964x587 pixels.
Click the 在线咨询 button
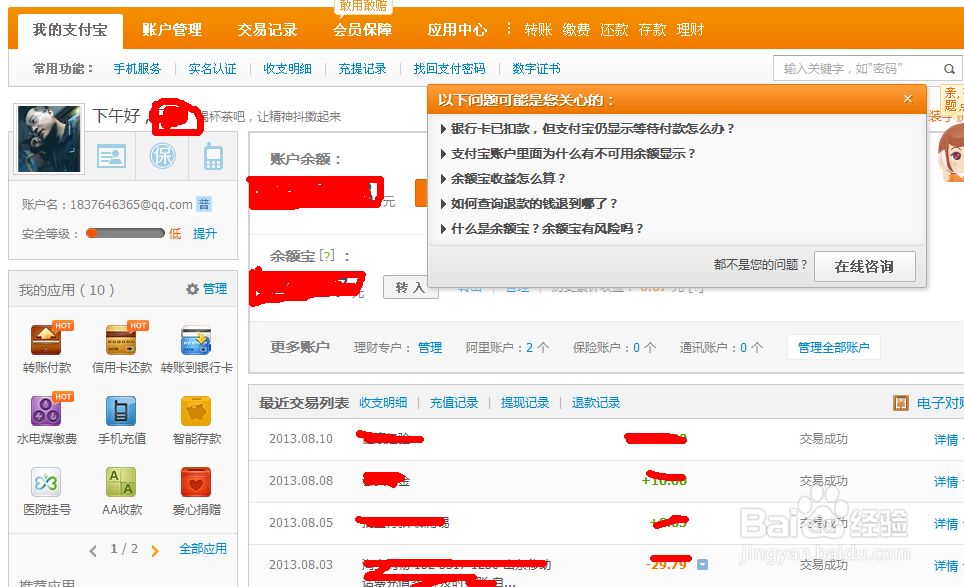(864, 266)
